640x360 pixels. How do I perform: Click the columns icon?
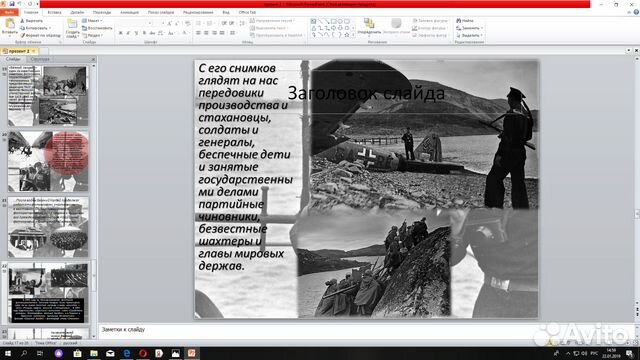pos(233,33)
